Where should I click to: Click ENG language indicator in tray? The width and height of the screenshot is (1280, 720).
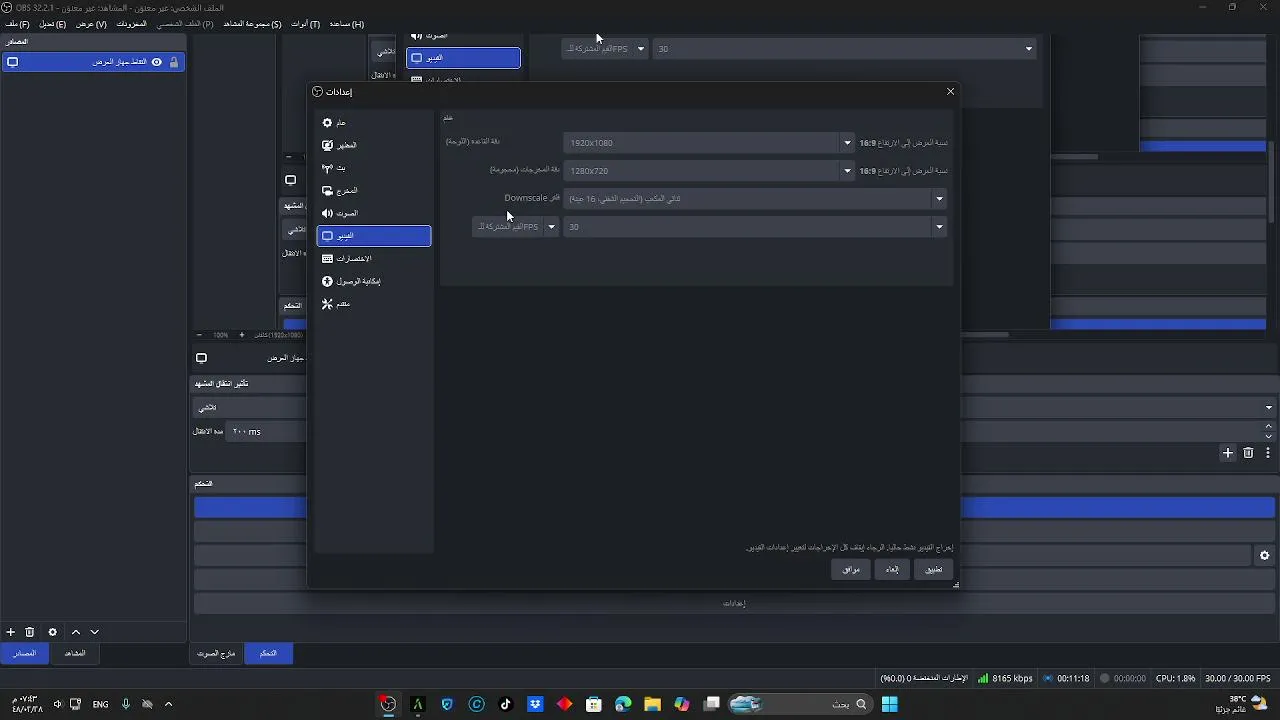[100, 704]
